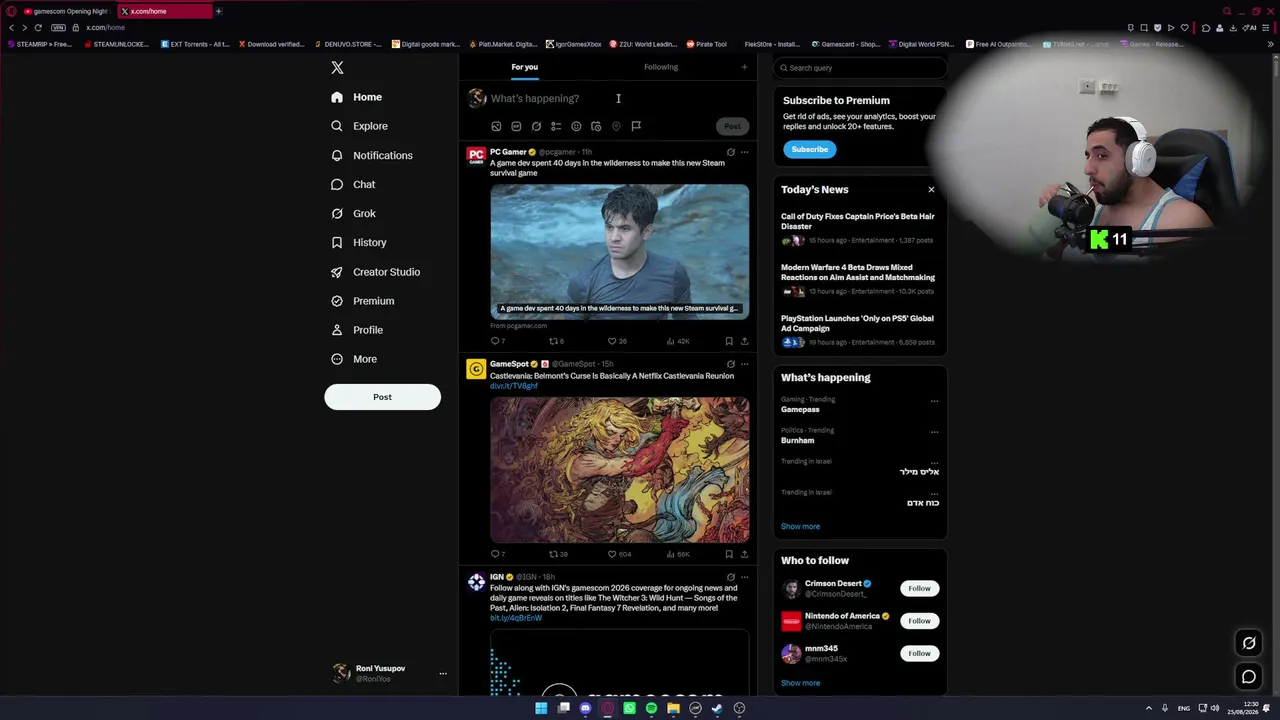Image resolution: width=1280 pixels, height=720 pixels.
Task: Open the Castlevania artwork image
Action: (x=619, y=470)
